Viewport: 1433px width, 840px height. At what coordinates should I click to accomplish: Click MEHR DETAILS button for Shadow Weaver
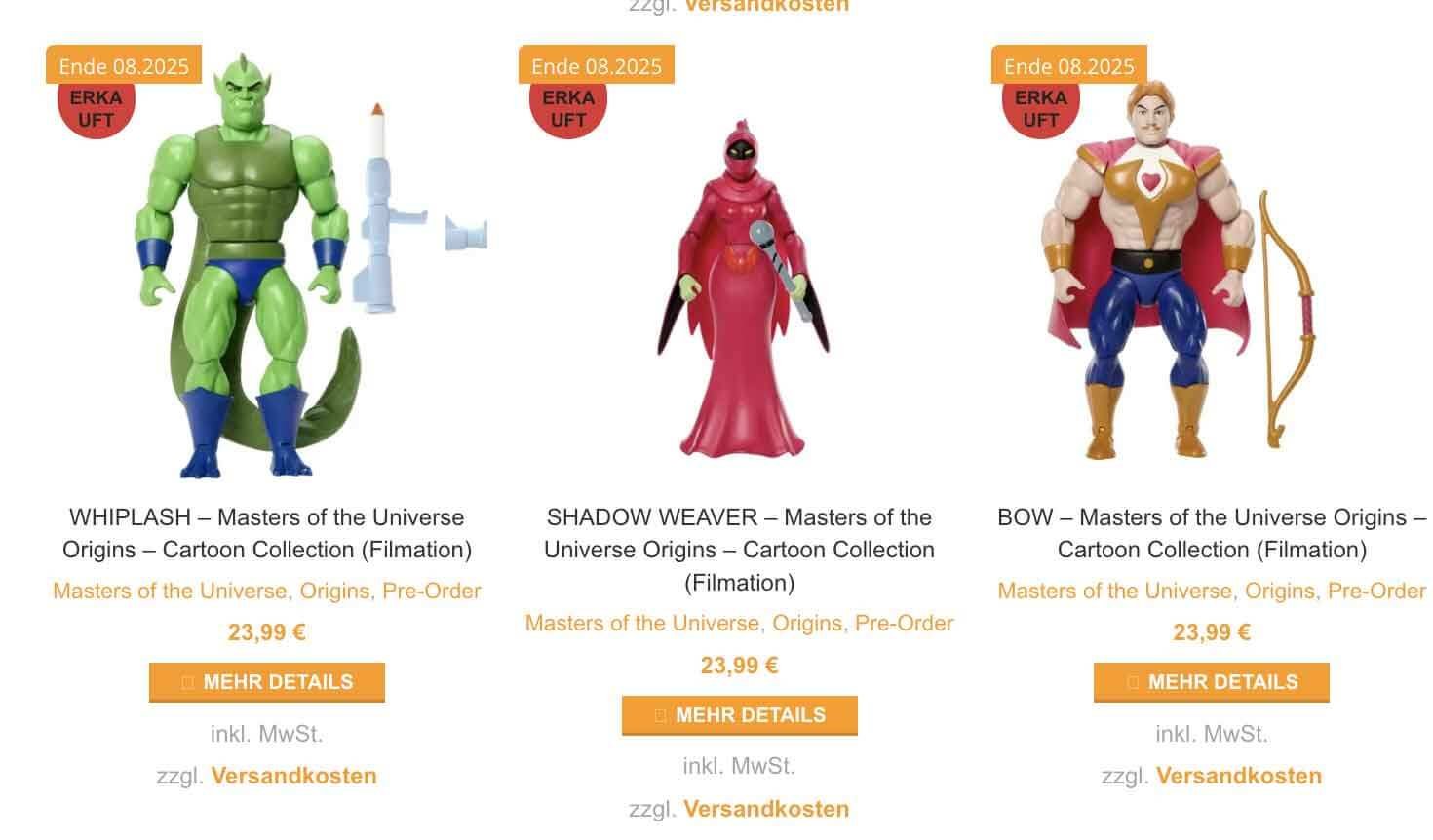(740, 715)
